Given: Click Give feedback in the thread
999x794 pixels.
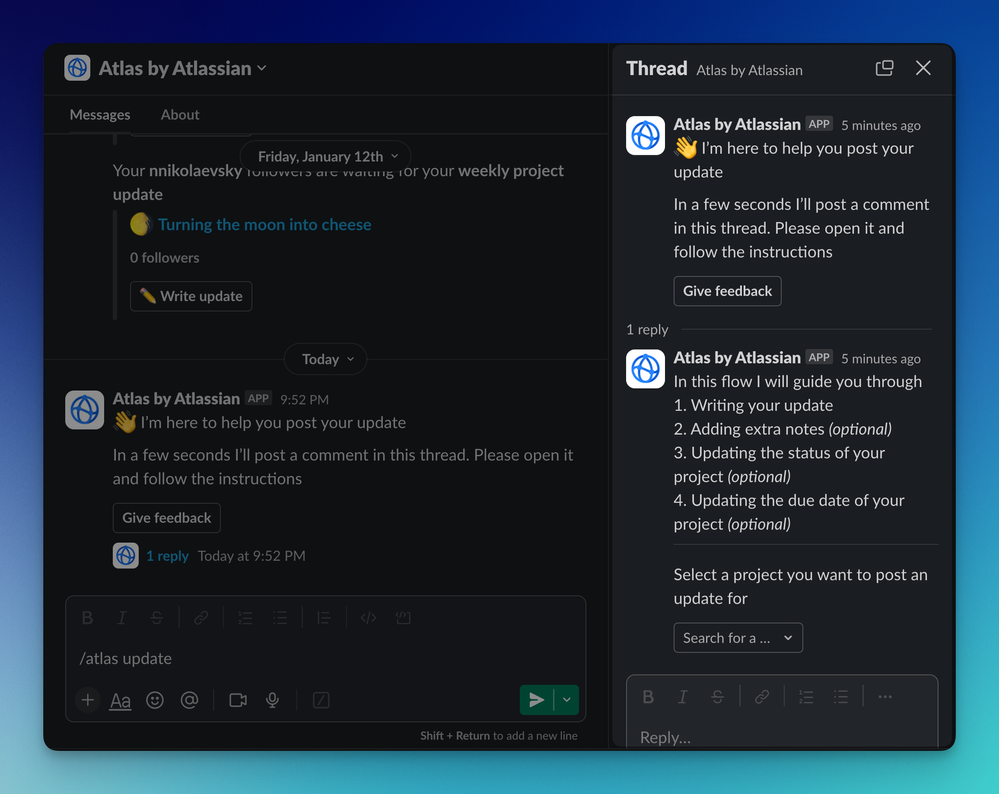Looking at the screenshot, I should click(728, 291).
